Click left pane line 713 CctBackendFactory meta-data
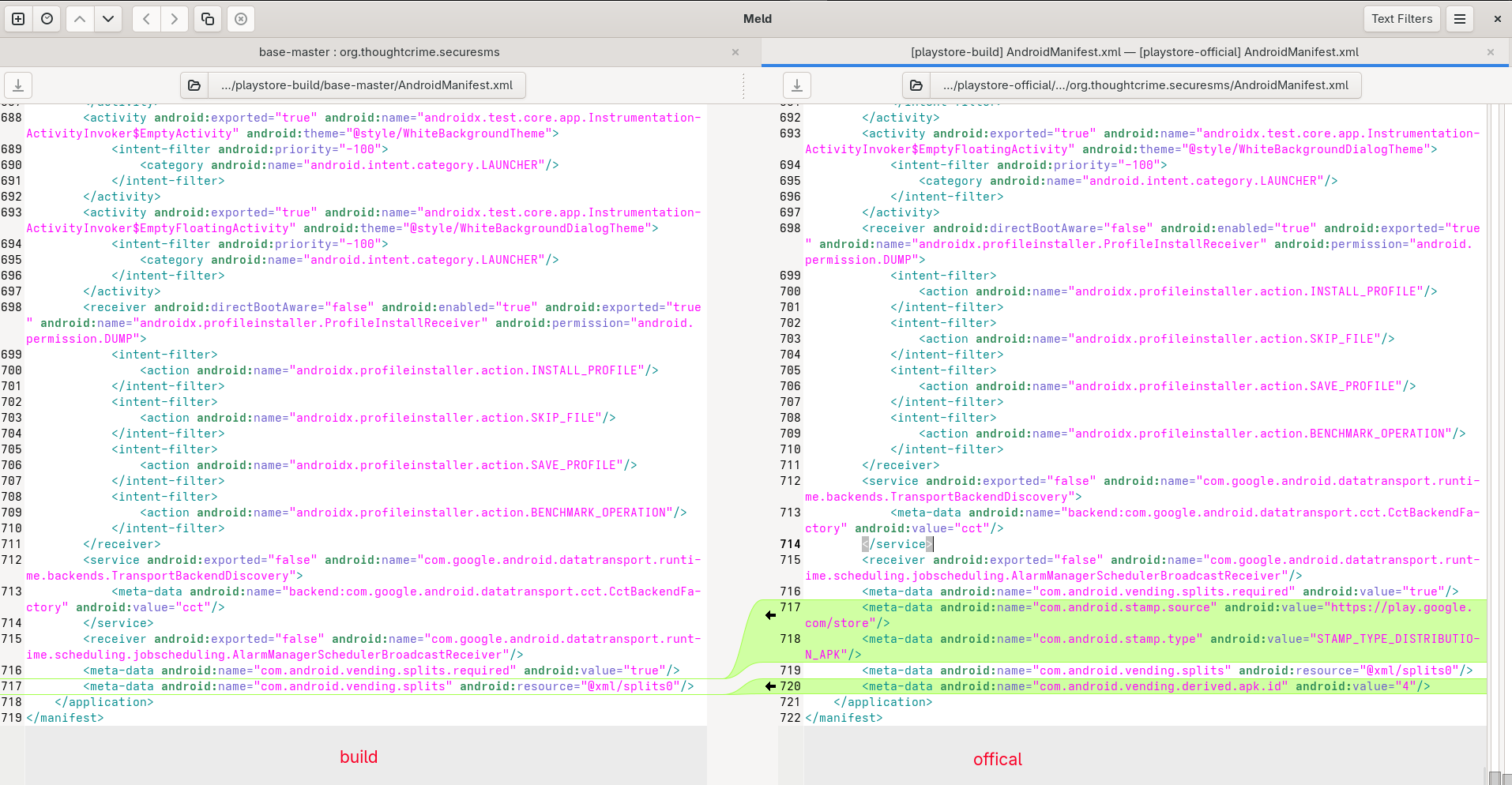 [x=363, y=599]
